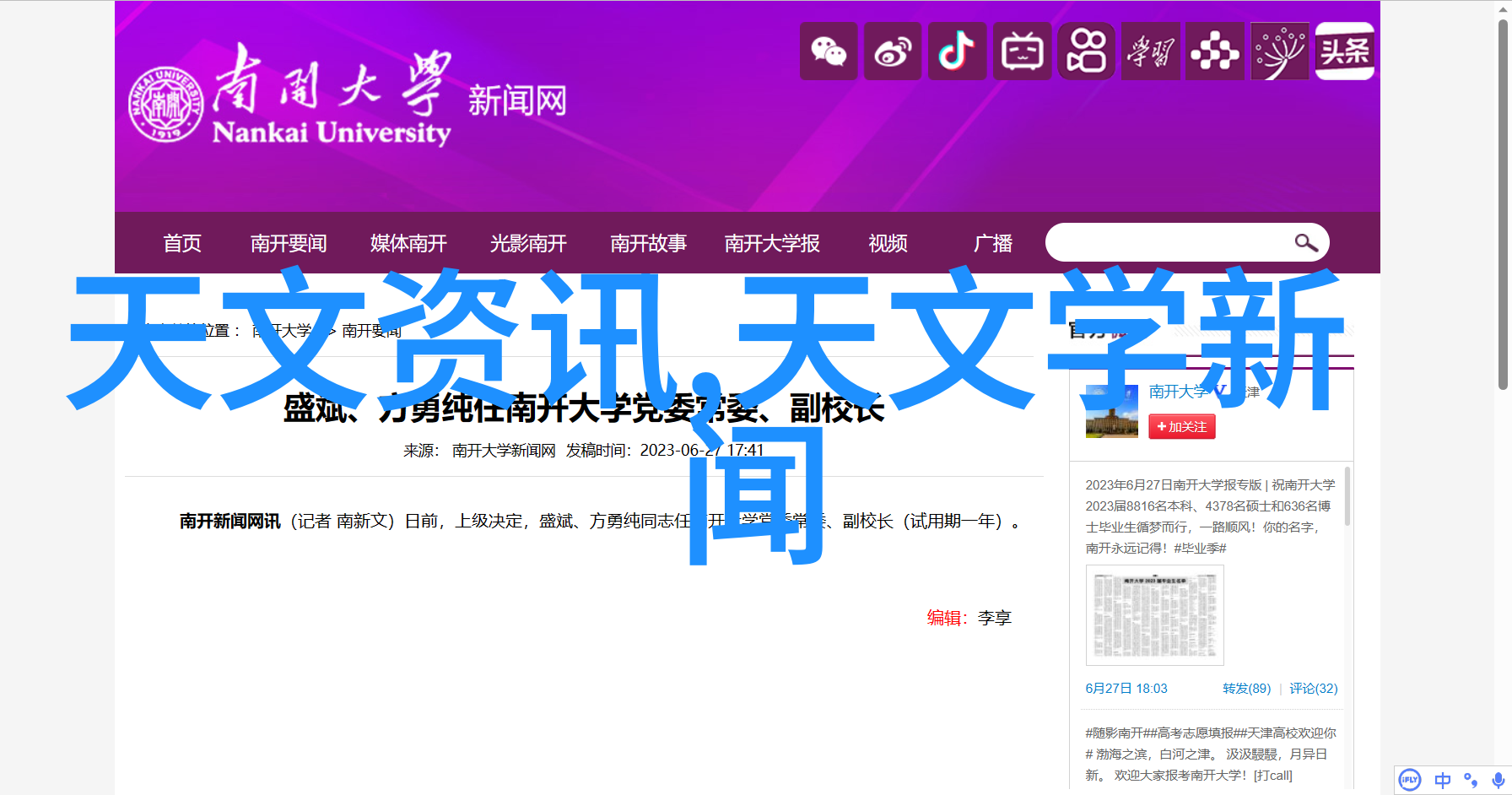Open the 广播 navigation item
This screenshot has height=795, width=1512.
point(993,243)
